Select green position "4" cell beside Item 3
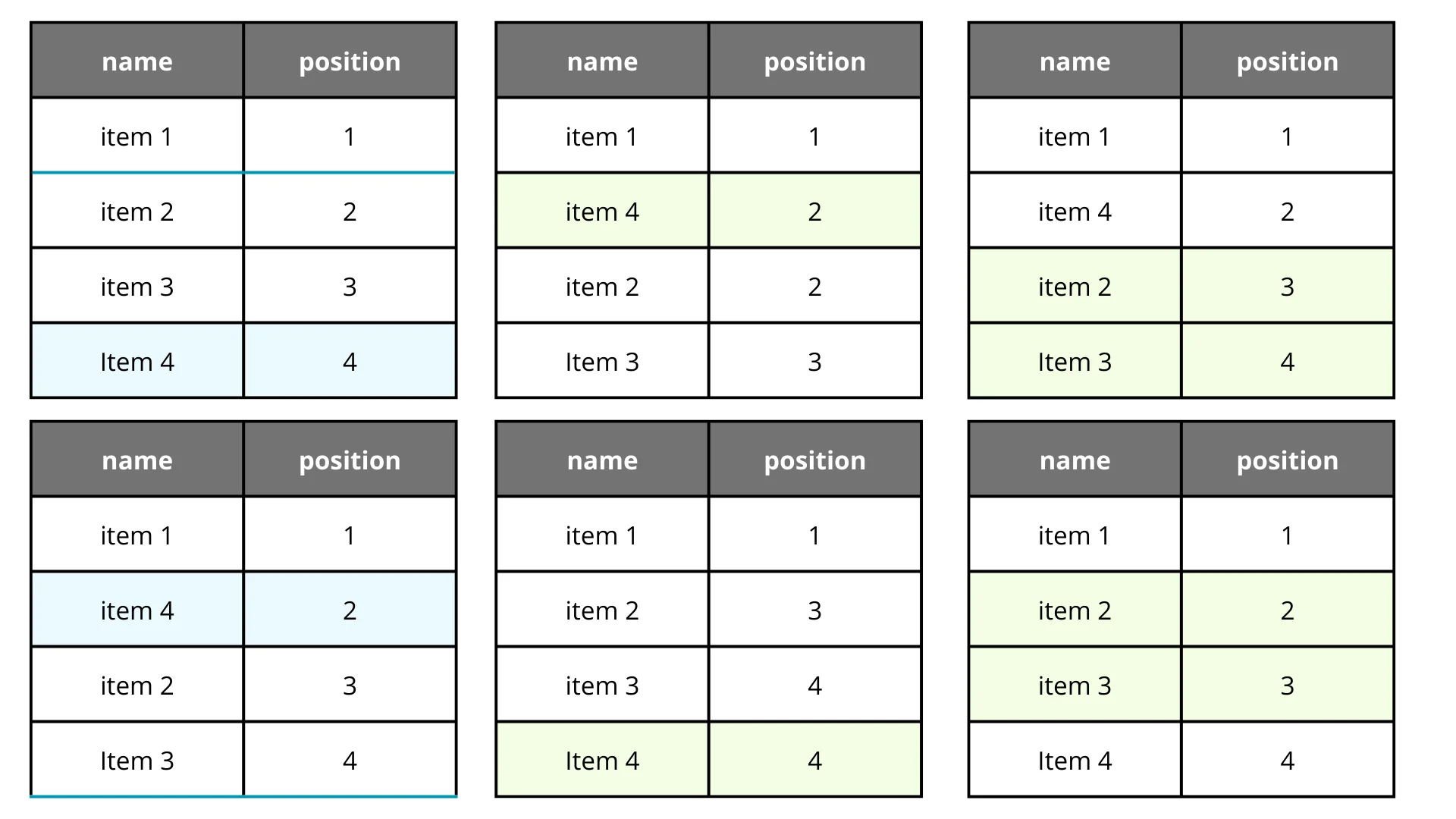Screen dimensions: 1456x819 1287,362
